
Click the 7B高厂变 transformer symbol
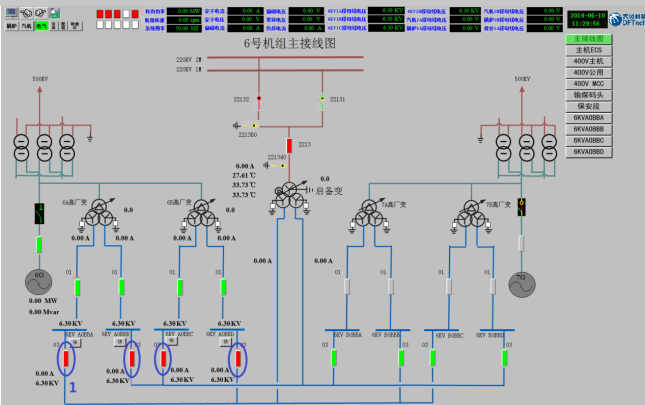pos(470,214)
